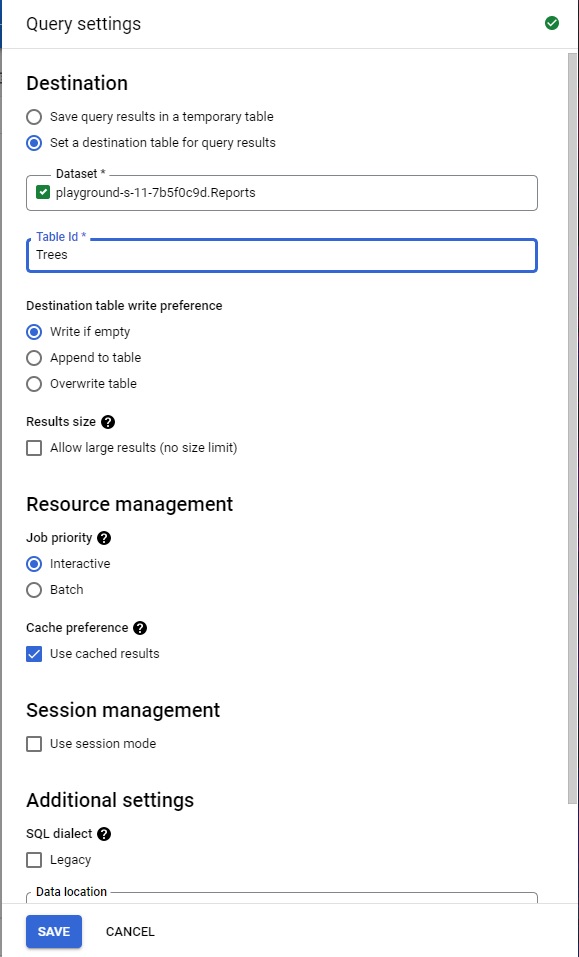Screen dimensions: 579x957
Task: Open the Job priority help icon
Action: [x=104, y=538]
